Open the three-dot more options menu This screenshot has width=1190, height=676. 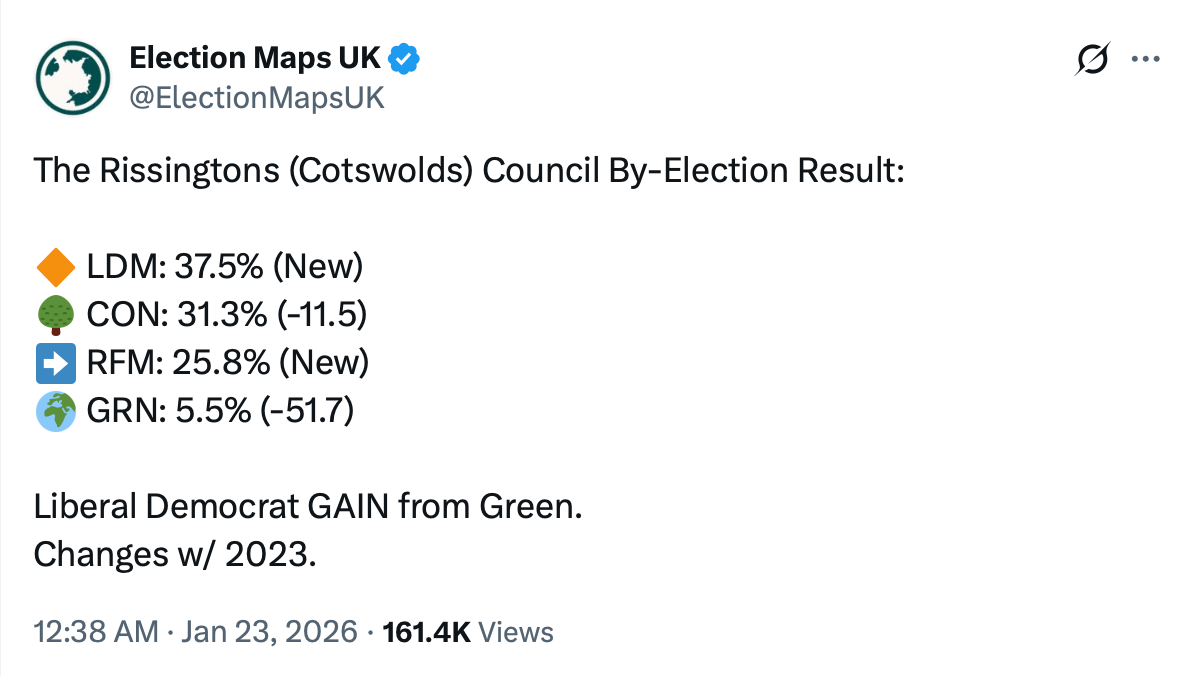point(1144,59)
